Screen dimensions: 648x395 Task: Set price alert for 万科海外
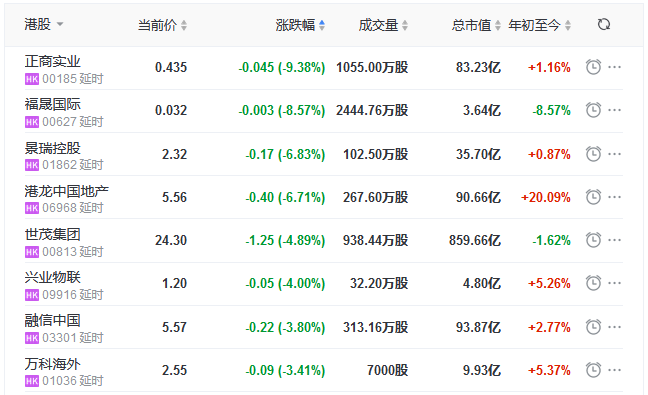pyautogui.click(x=593, y=370)
